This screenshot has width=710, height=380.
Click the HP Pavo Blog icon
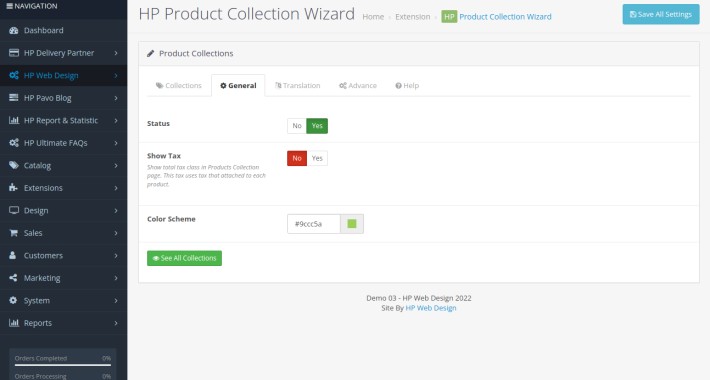(14, 98)
